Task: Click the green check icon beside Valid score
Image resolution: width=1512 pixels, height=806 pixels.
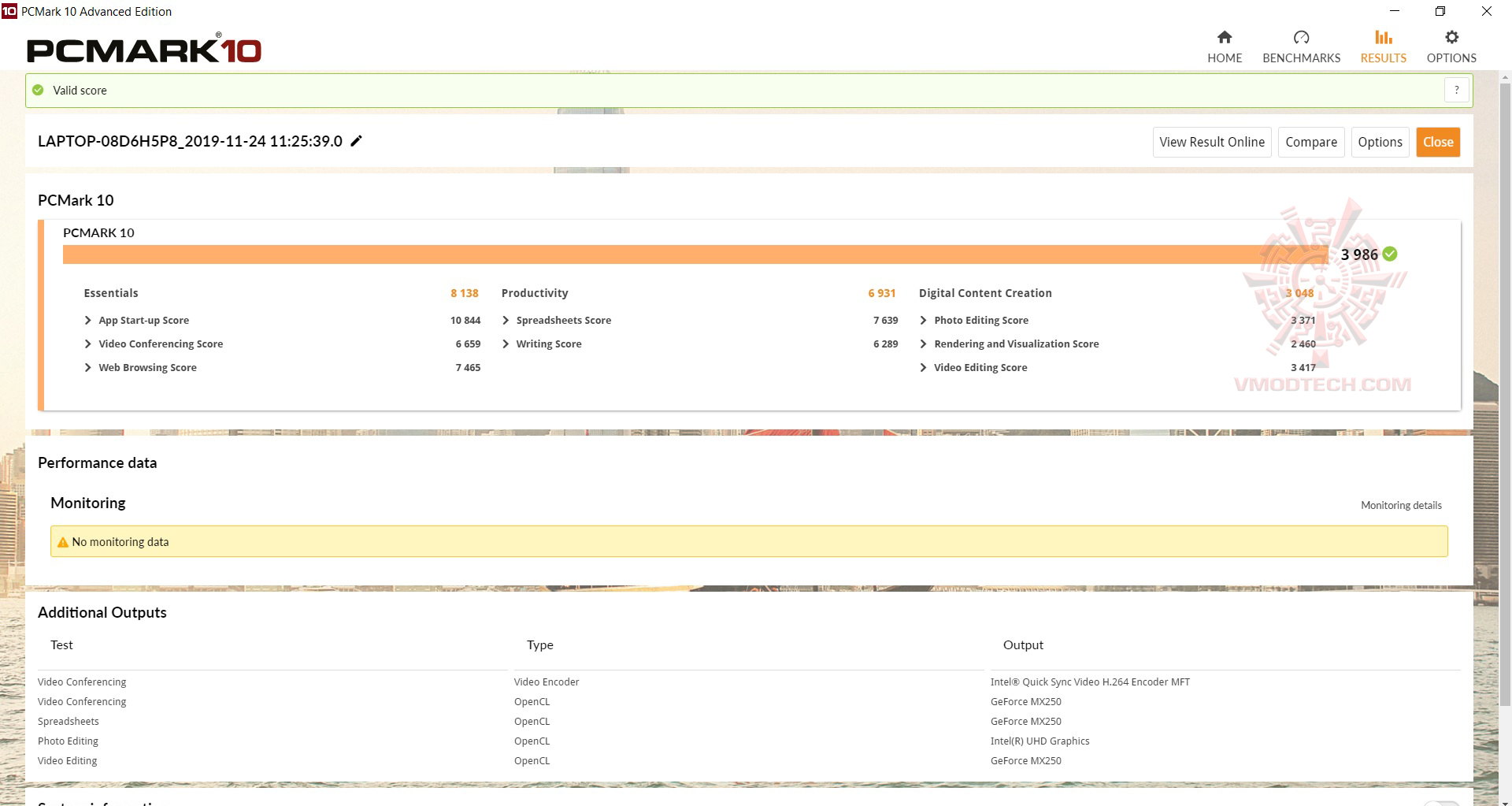Action: (x=38, y=90)
